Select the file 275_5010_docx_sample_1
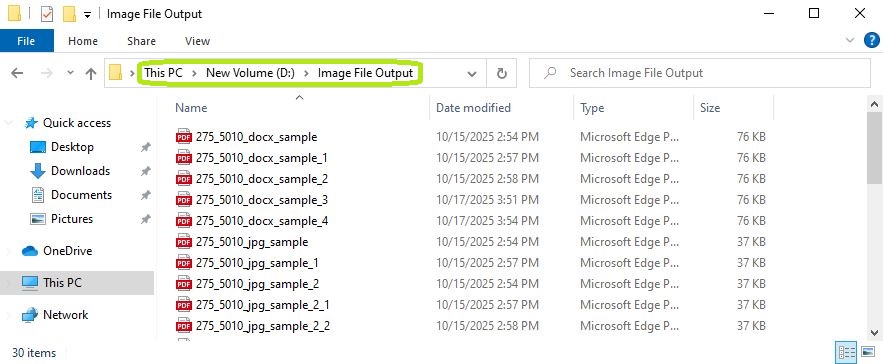Screen dimensions: 883x364 click(261, 158)
